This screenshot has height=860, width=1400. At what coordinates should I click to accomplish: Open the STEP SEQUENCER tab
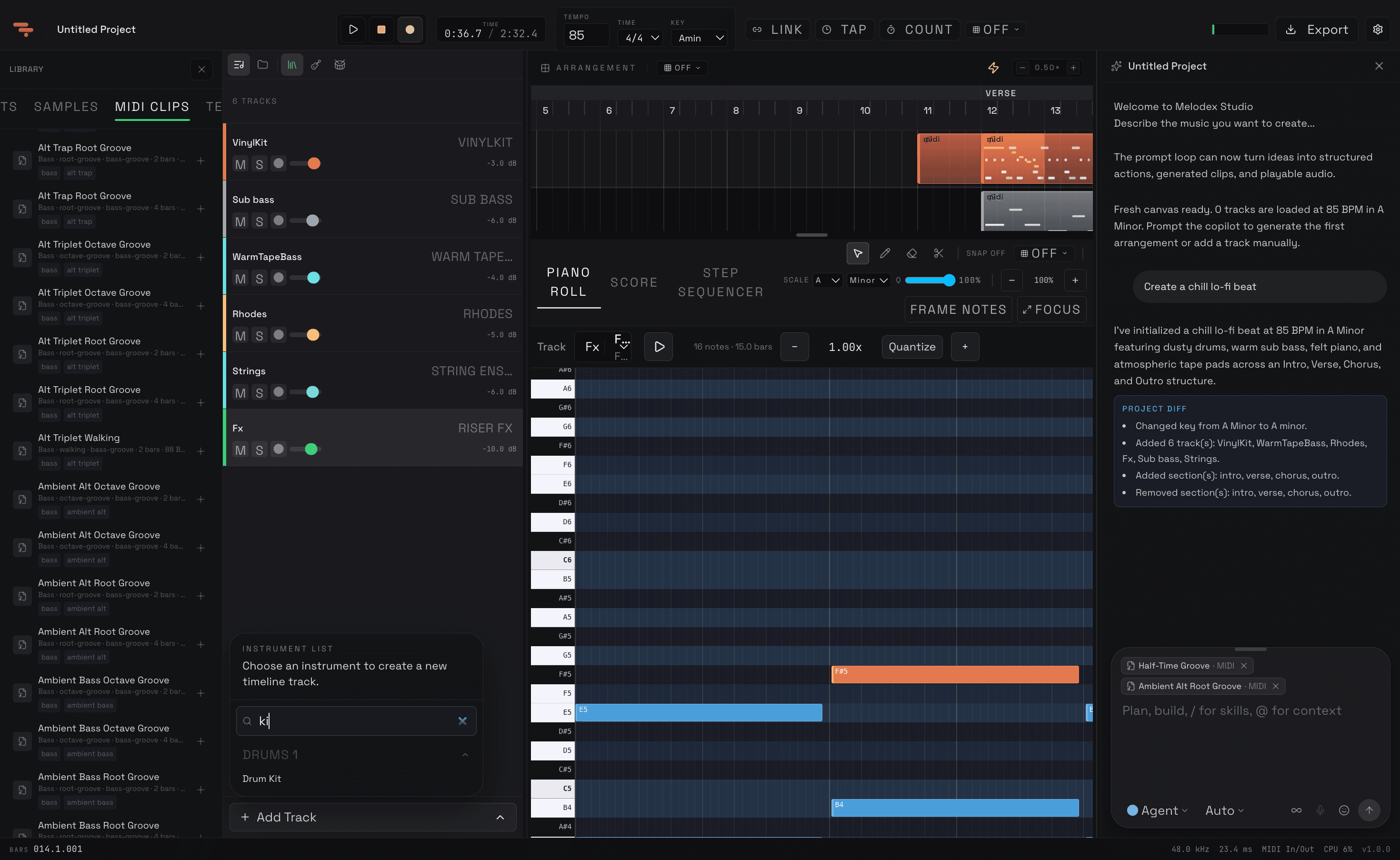pos(720,282)
